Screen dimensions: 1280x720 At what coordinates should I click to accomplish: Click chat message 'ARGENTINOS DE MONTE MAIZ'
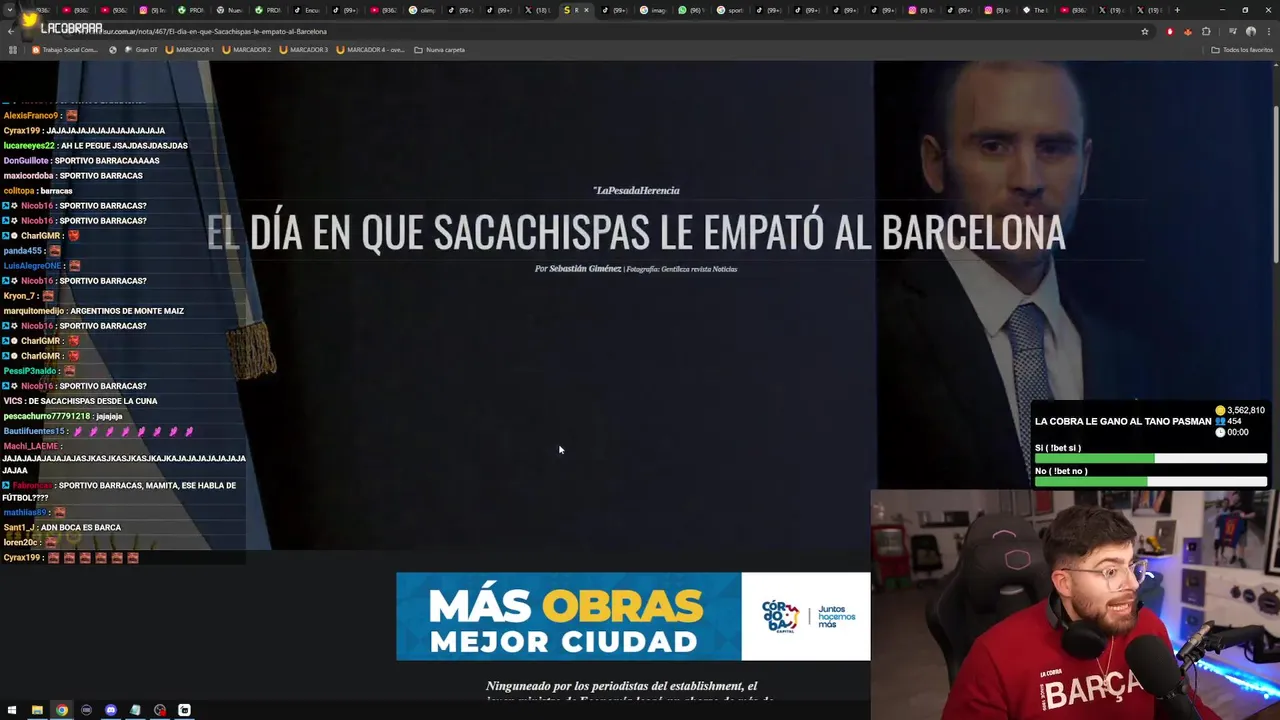point(127,311)
